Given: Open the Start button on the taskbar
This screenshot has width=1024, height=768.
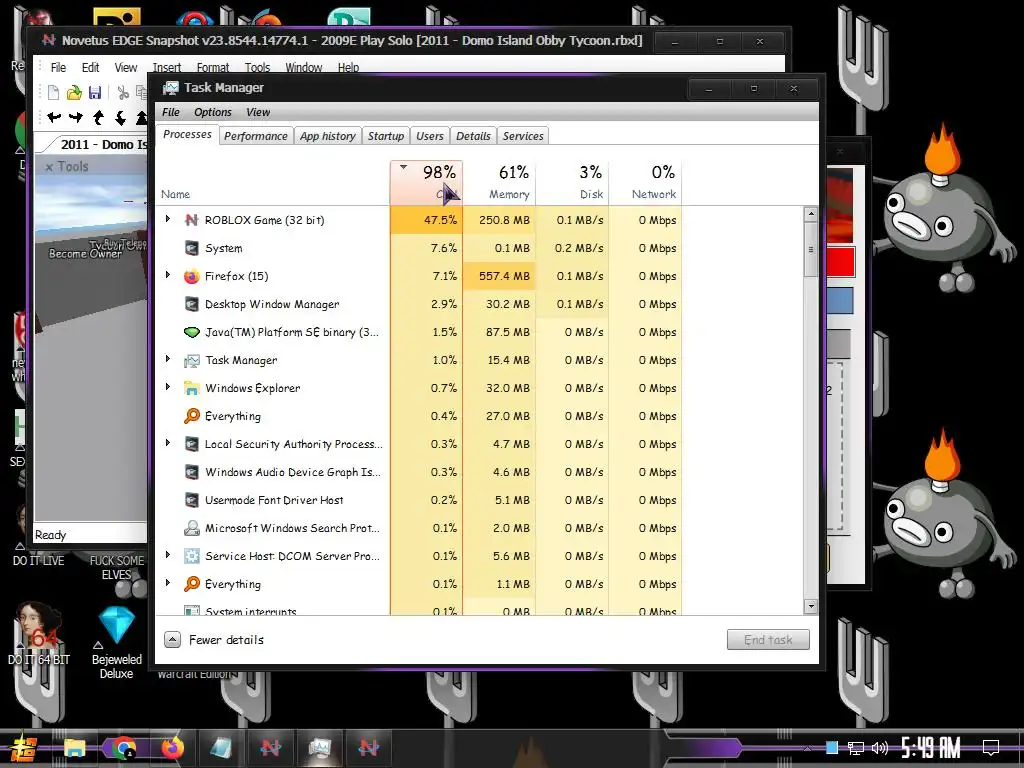Looking at the screenshot, I should point(24,748).
